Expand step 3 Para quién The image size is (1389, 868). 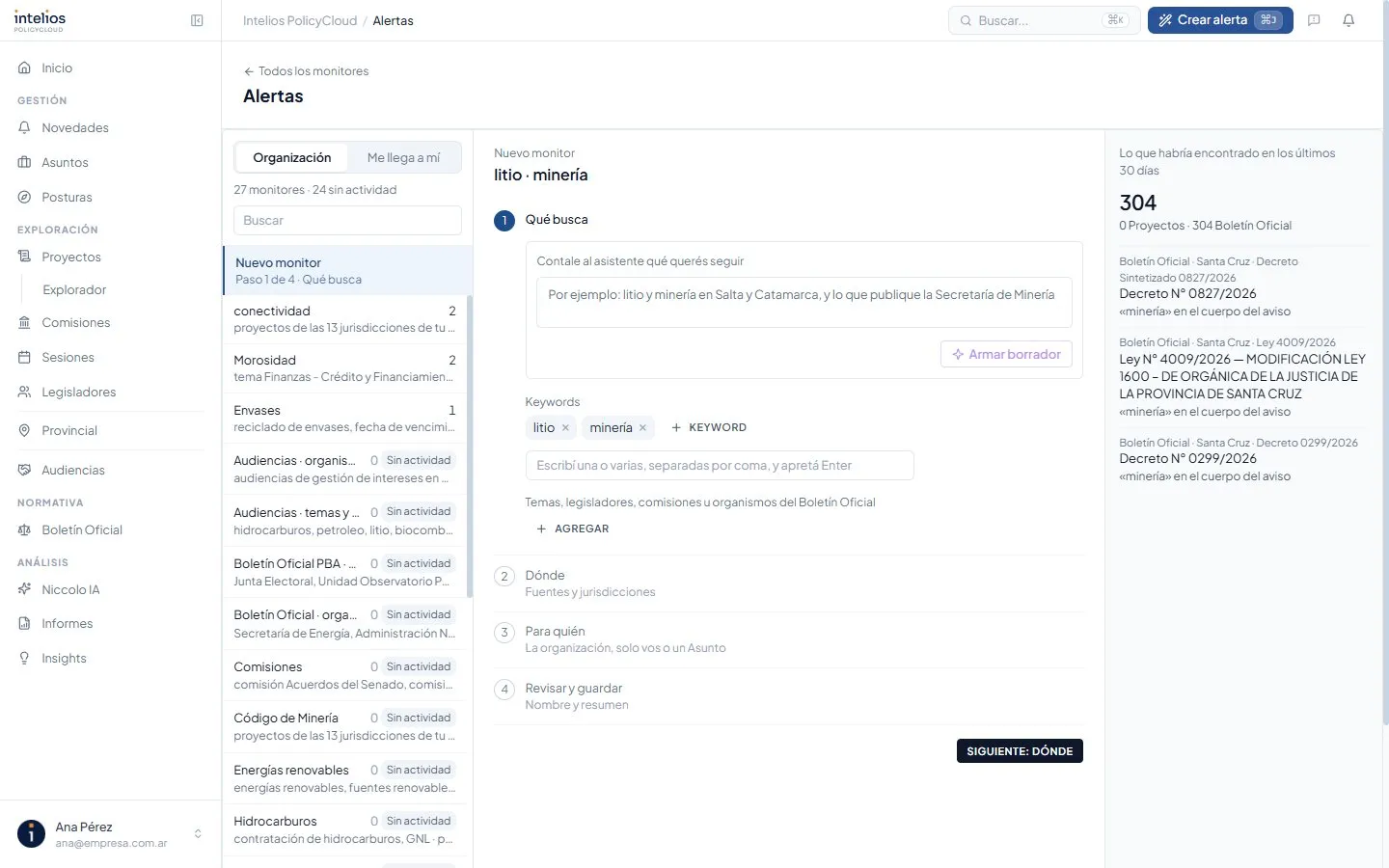coord(788,639)
